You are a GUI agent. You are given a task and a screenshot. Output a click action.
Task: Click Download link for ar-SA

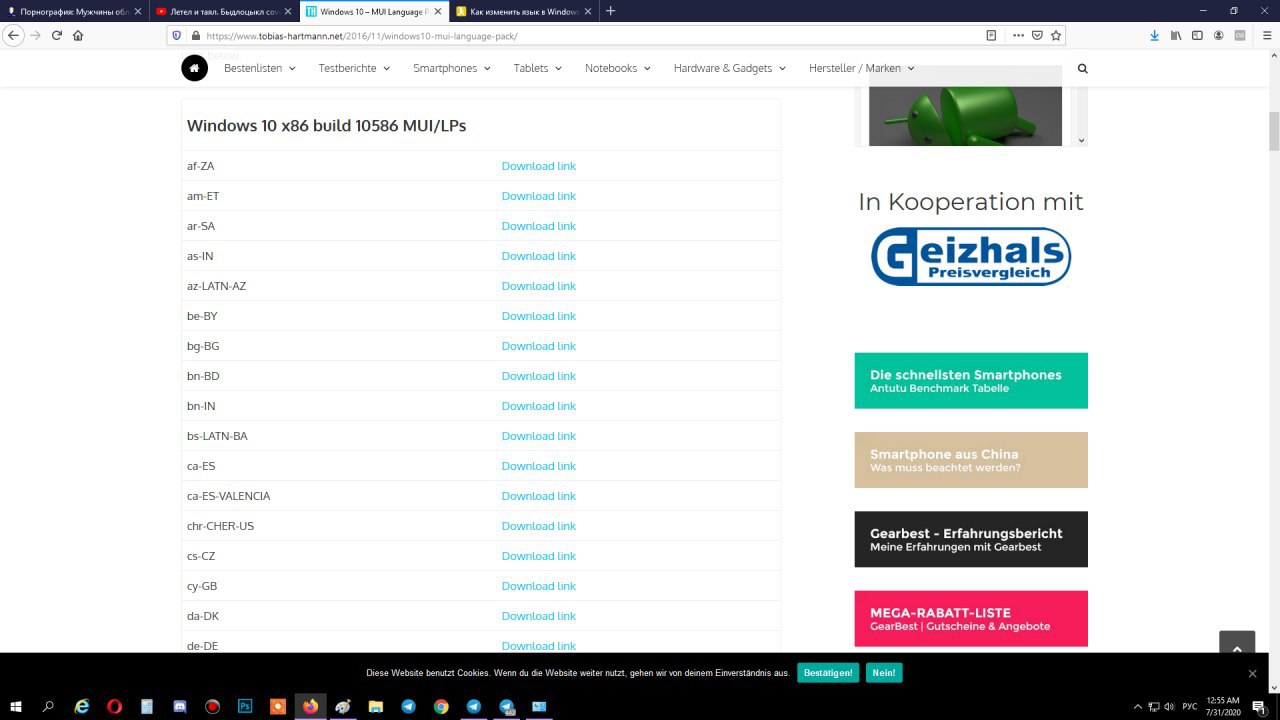point(538,226)
